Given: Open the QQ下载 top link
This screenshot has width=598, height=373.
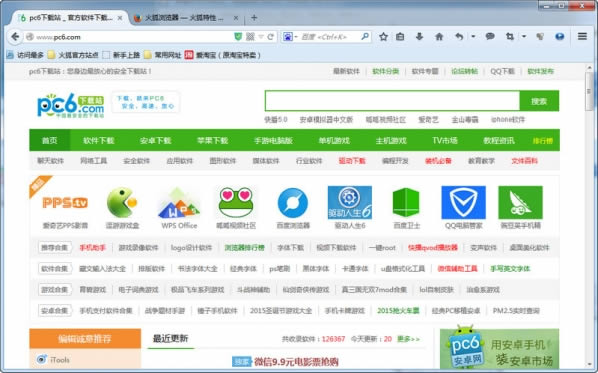Looking at the screenshot, I should pos(502,71).
